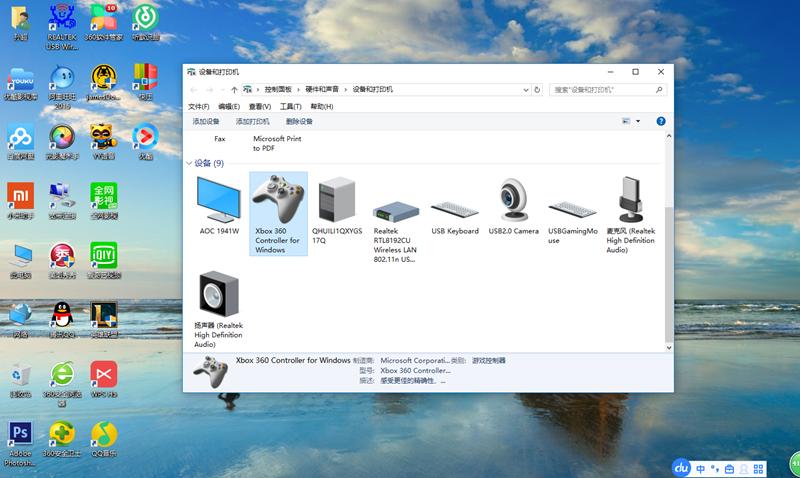
Task: Click the 添加打印机 button
Action: tap(253, 121)
